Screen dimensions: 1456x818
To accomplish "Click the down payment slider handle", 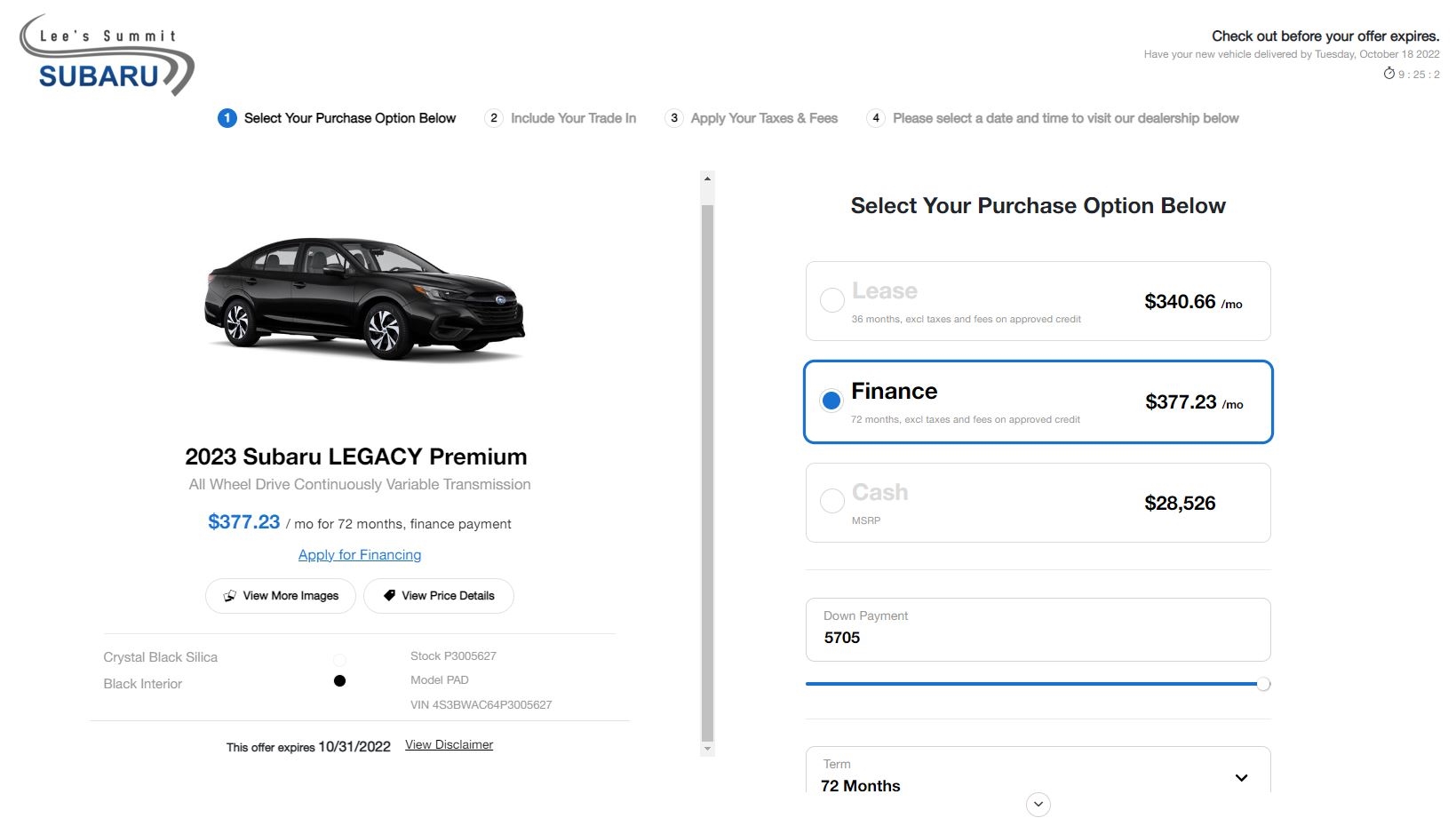I will tap(1263, 684).
